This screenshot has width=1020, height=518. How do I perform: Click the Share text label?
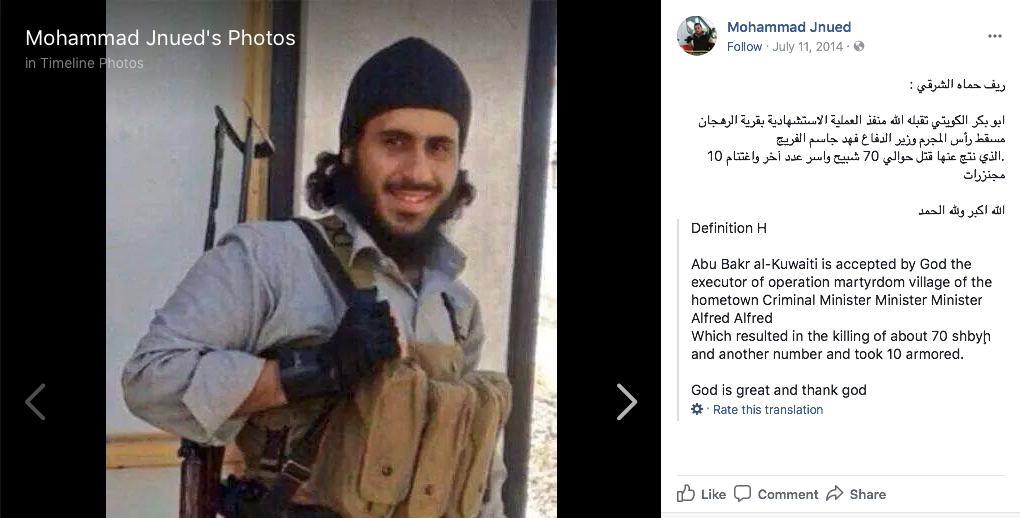click(867, 495)
